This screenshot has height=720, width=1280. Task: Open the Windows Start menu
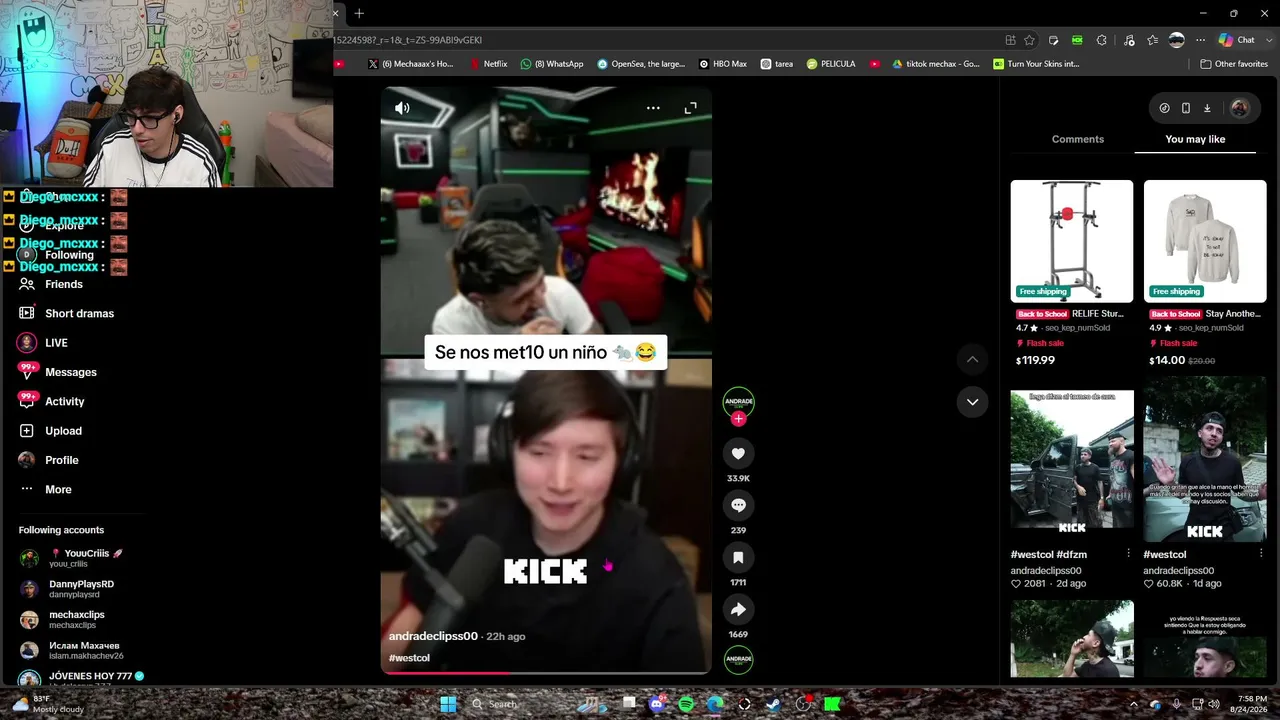coord(448,704)
